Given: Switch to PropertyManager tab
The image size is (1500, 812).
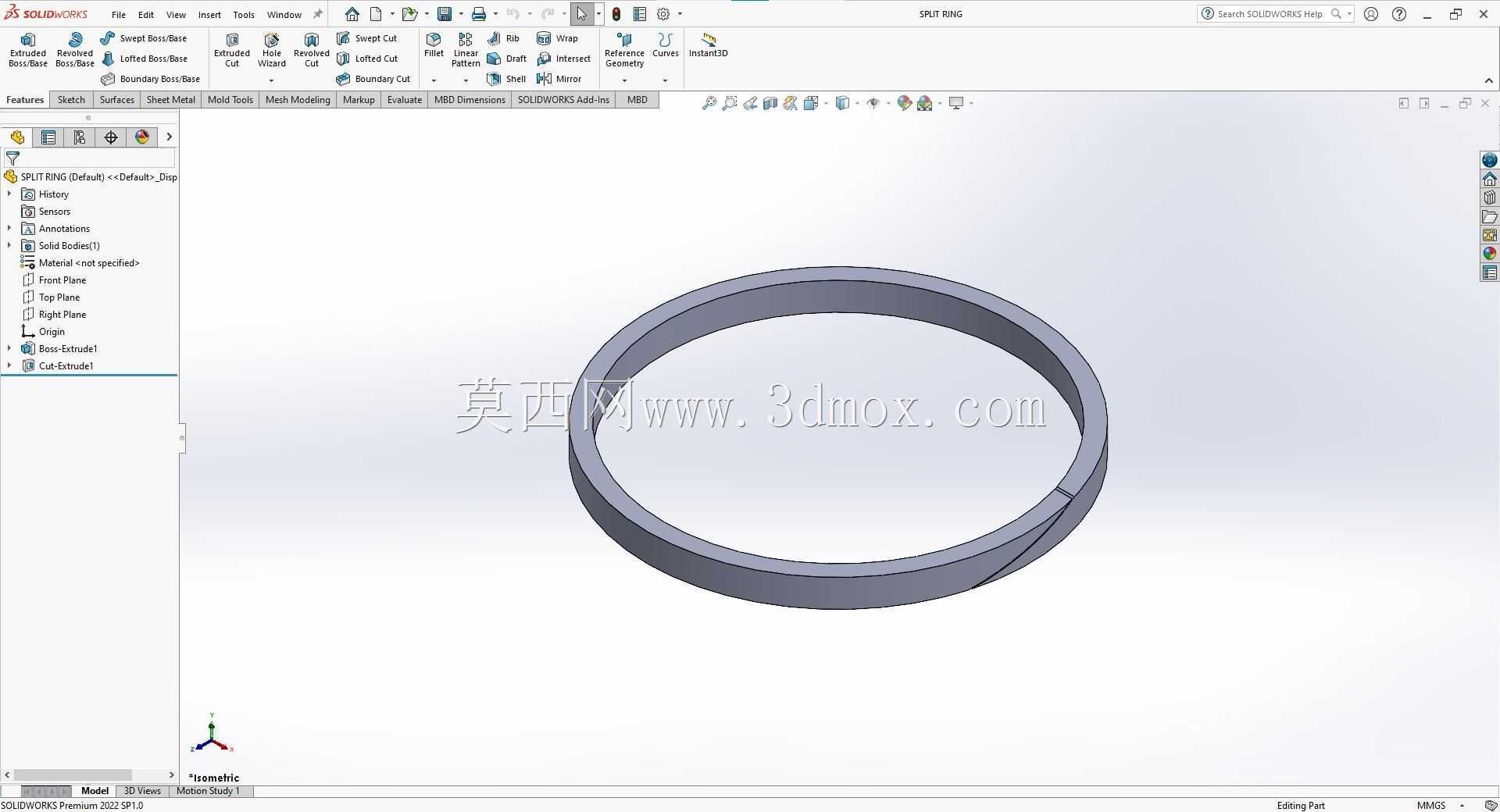Looking at the screenshot, I should 48,137.
